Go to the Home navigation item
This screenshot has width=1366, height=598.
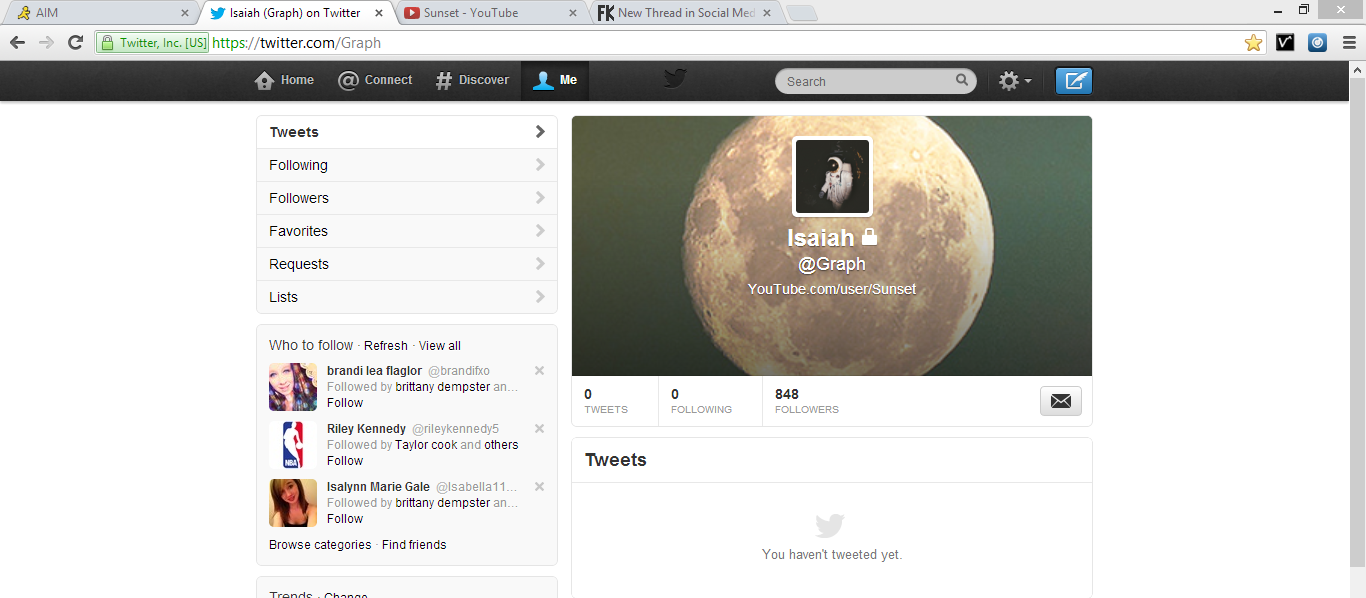[x=284, y=80]
